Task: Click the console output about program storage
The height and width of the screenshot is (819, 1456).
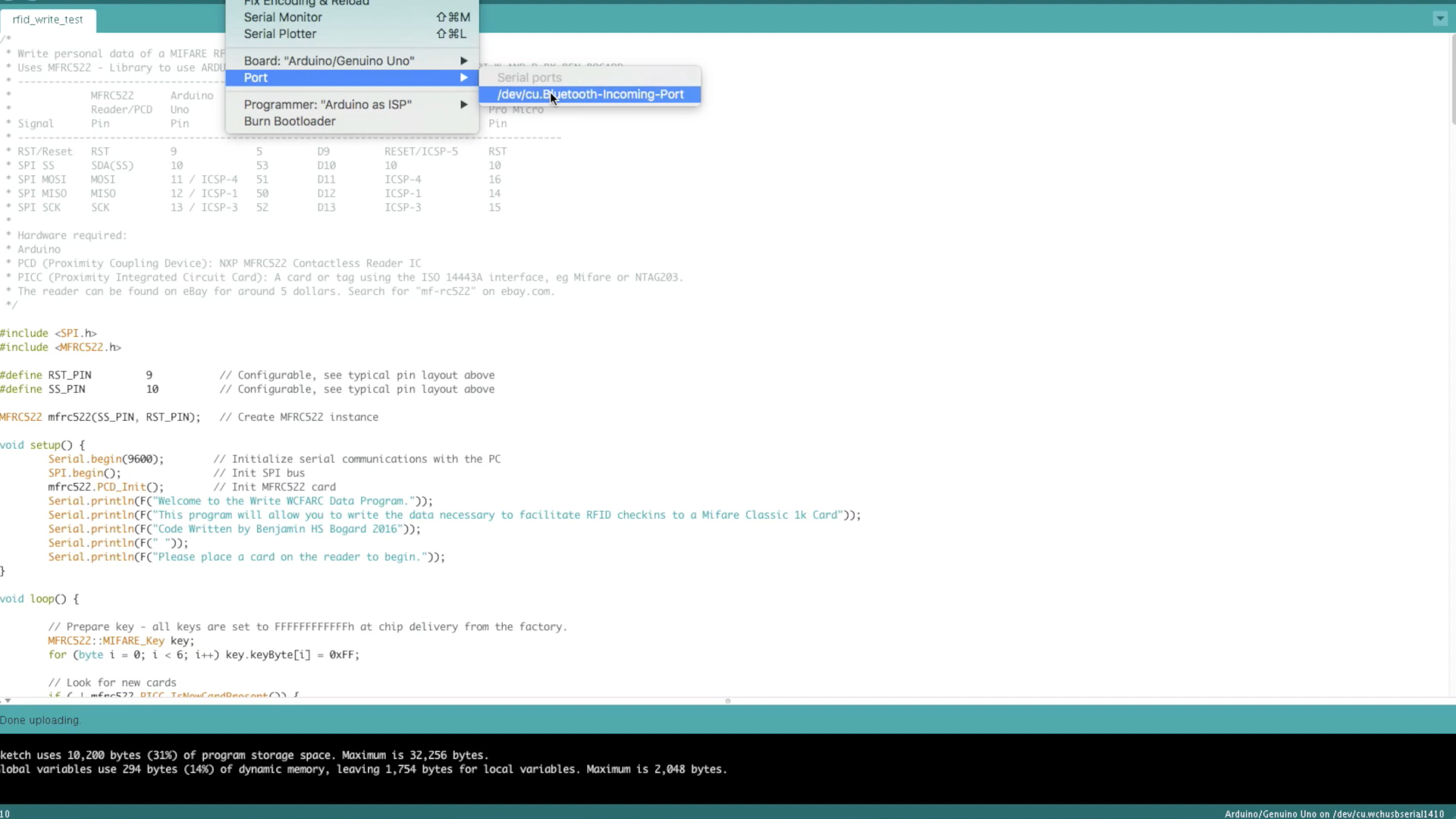Action: (244, 755)
